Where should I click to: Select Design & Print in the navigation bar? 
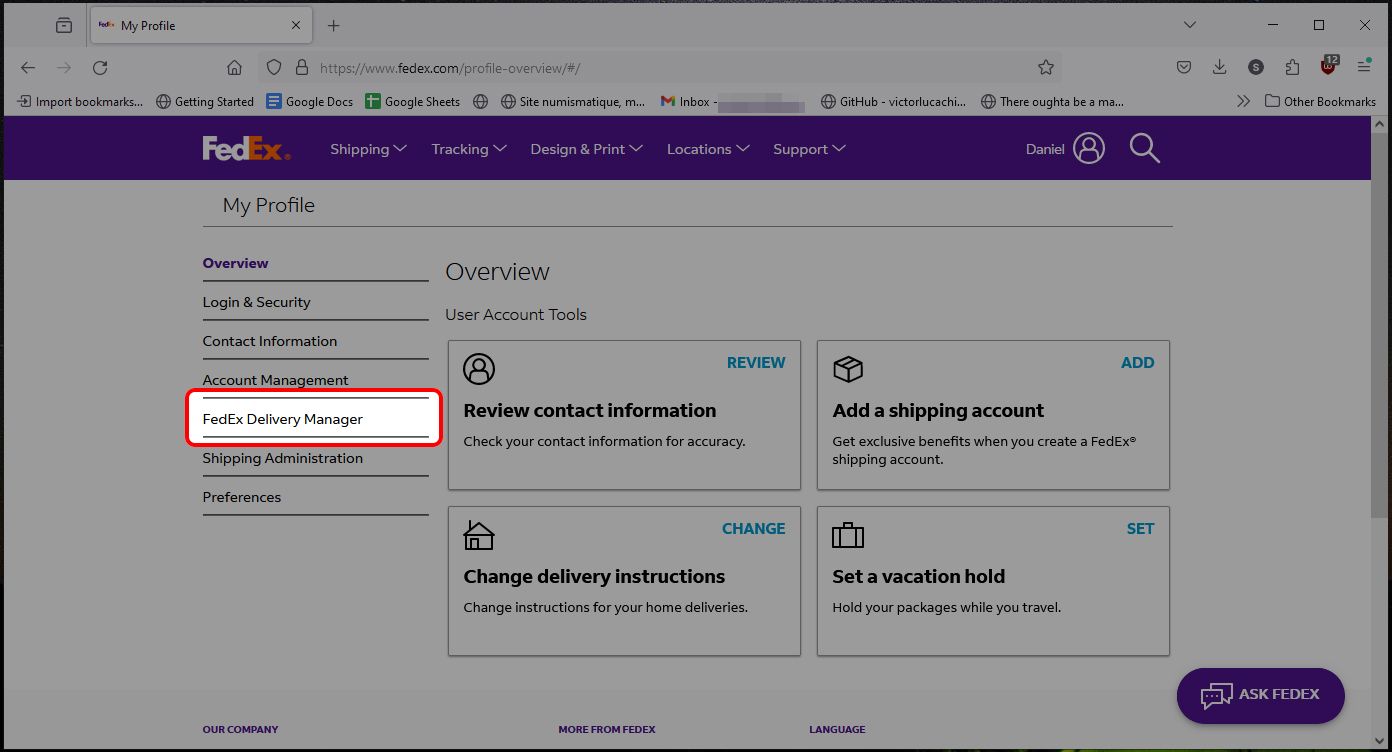[585, 148]
